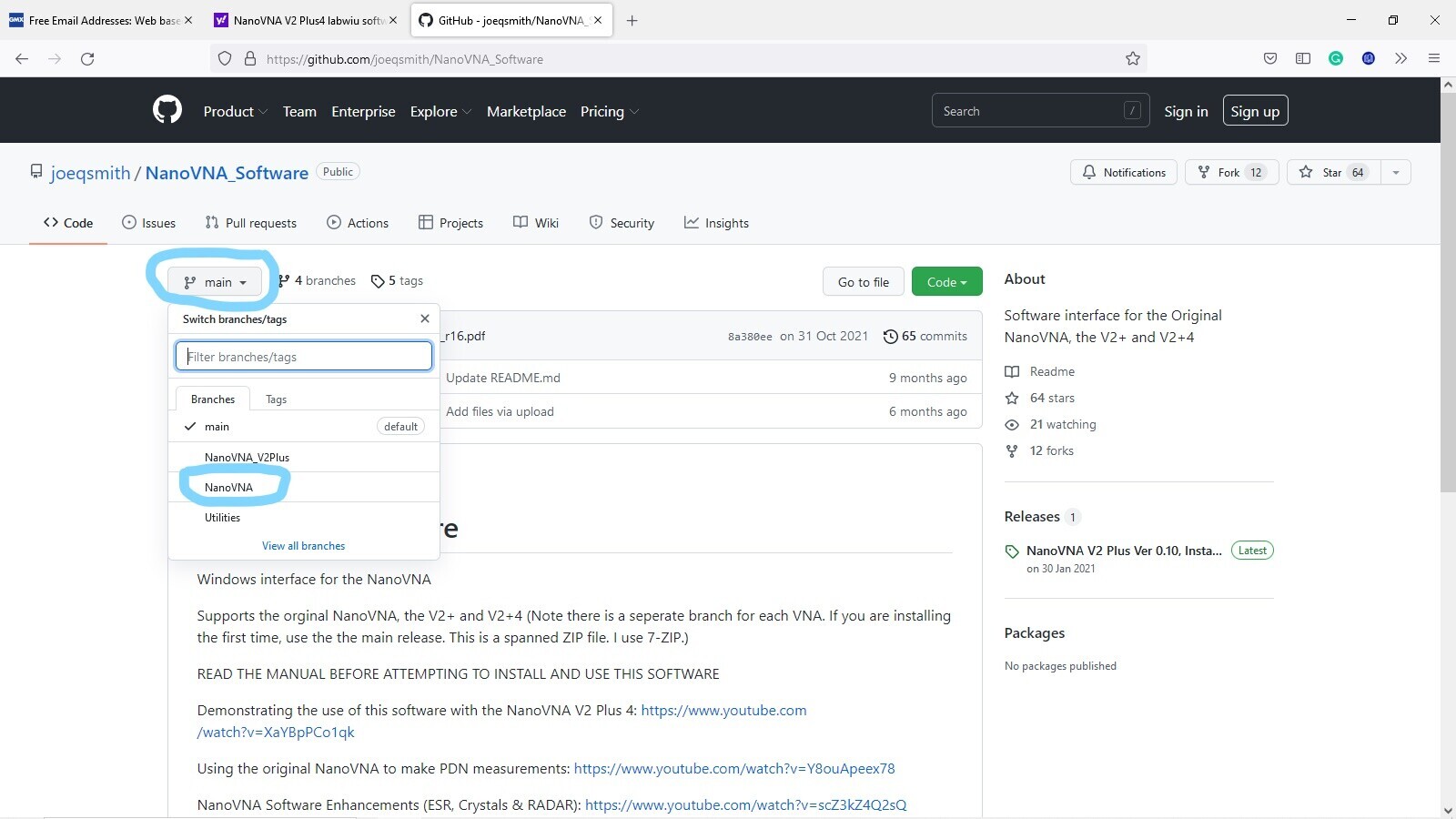Click the site lock icon in address bar
The height and width of the screenshot is (819, 1456).
pos(250,58)
